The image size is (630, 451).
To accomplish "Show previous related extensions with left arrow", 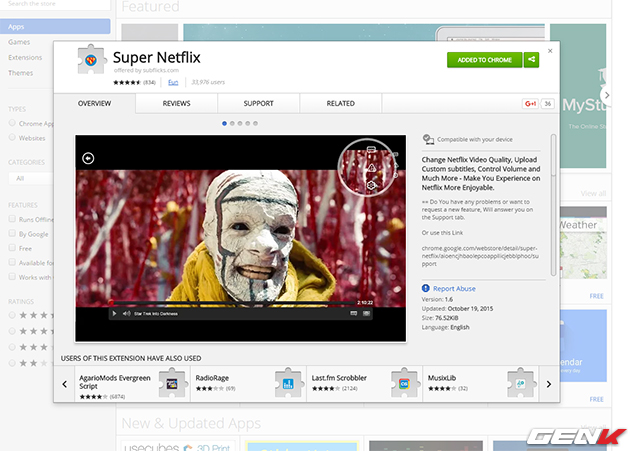I will [65, 384].
